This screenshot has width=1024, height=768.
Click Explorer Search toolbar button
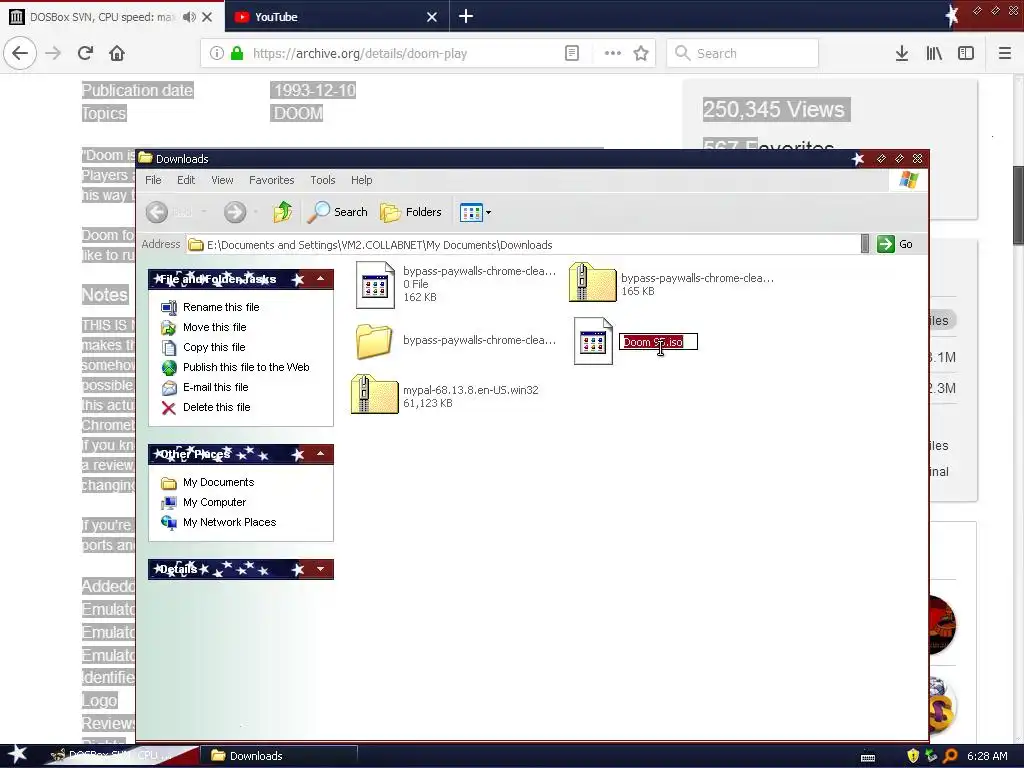click(x=337, y=212)
